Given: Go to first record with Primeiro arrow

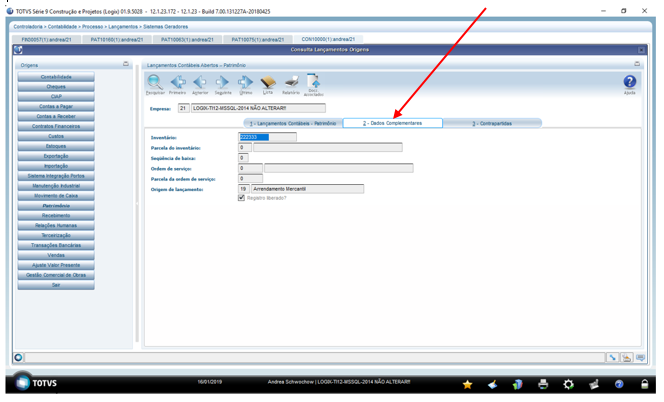Looking at the screenshot, I should 178,82.
